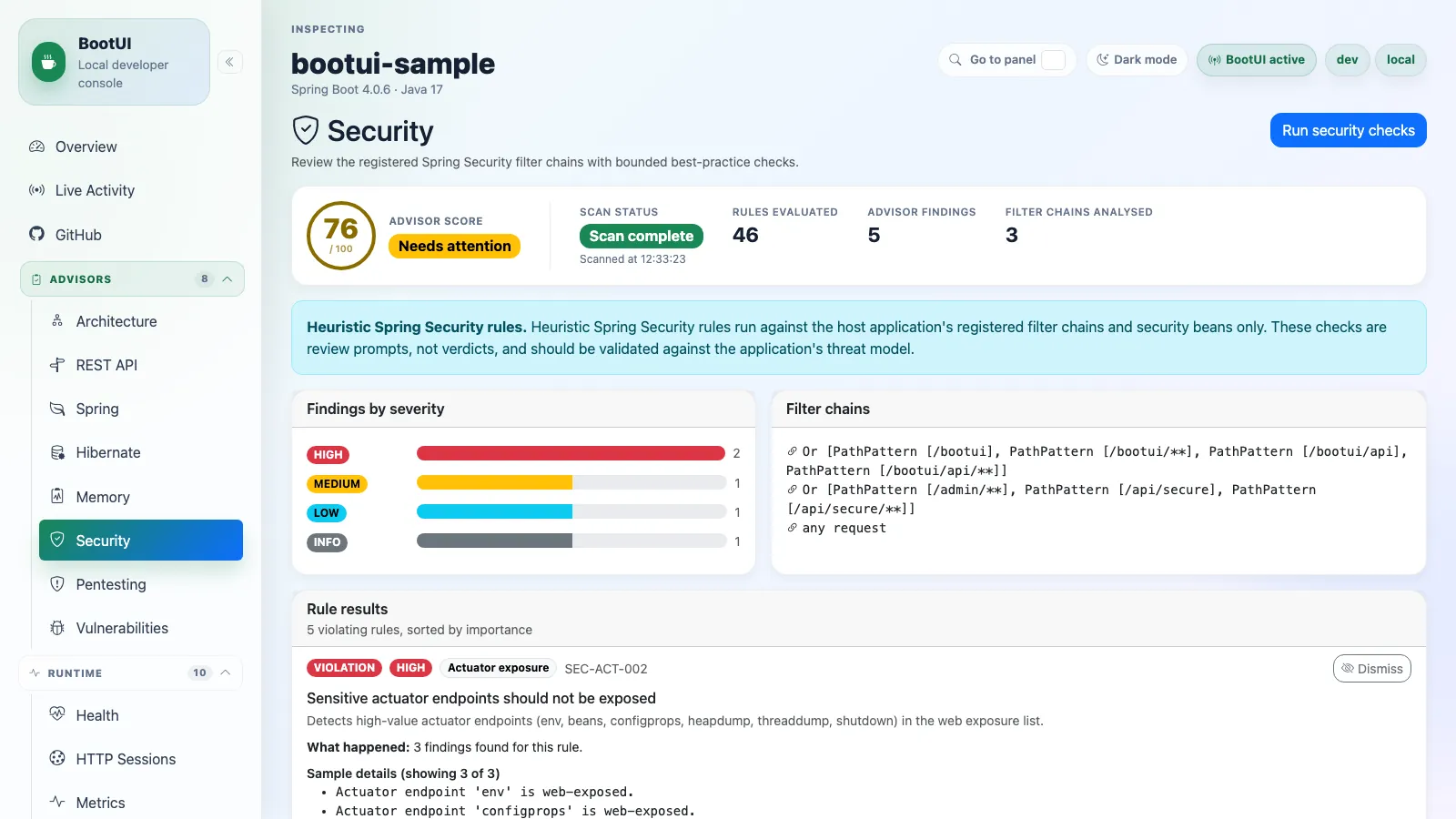The width and height of the screenshot is (1456, 819).
Task: Click the Memory chip icon
Action: pos(57,496)
